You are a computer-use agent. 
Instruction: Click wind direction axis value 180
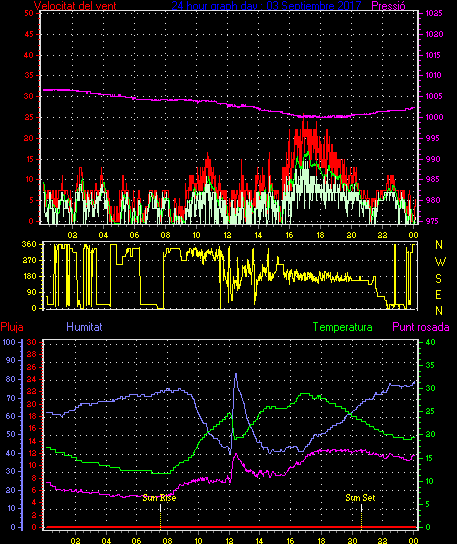(x=29, y=277)
